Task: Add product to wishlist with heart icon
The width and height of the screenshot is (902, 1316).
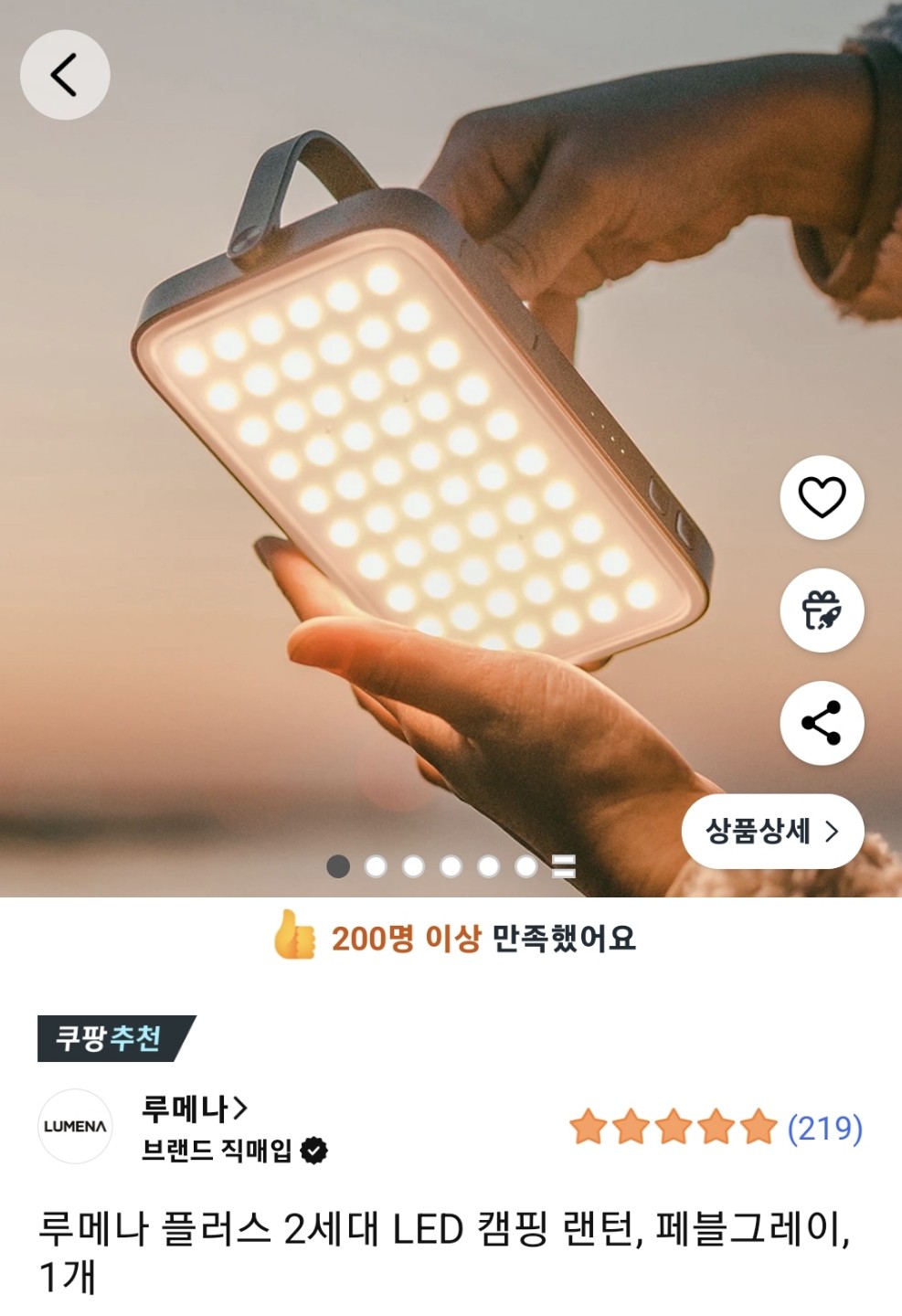Action: (x=822, y=497)
